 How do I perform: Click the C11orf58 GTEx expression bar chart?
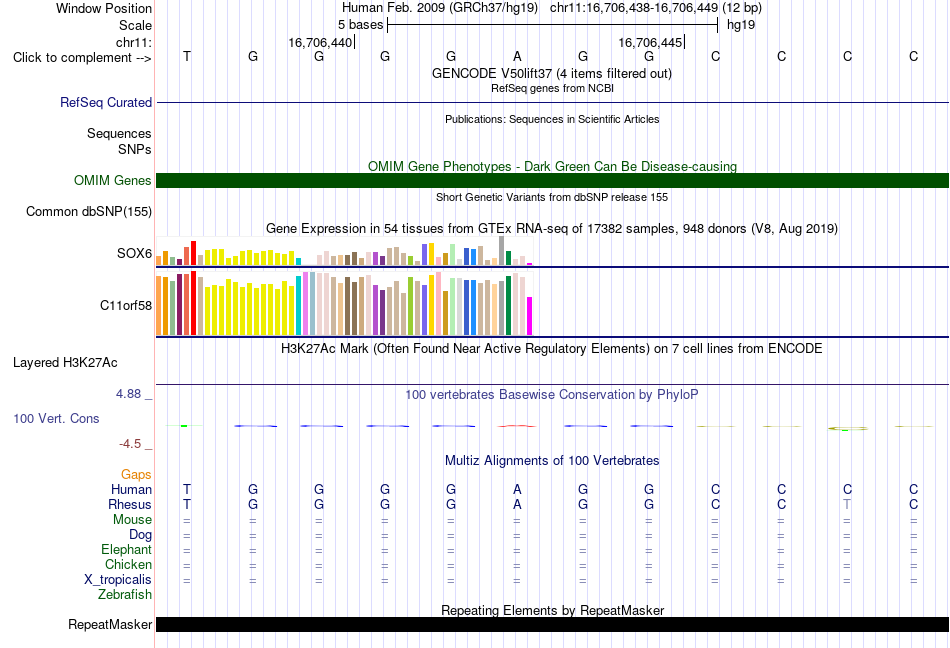tap(344, 303)
